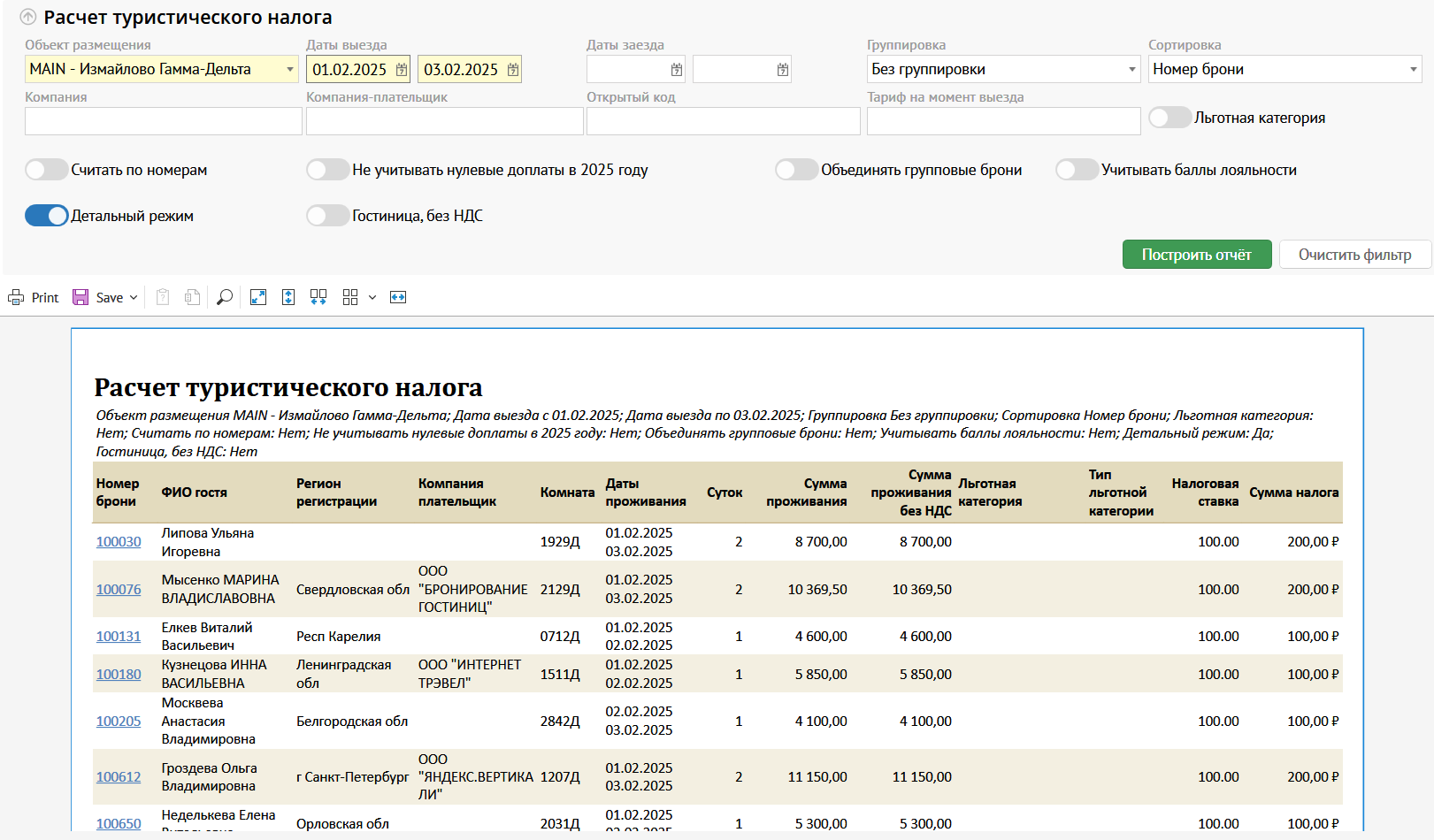
Task: Open calendar for first departure date
Action: click(402, 70)
